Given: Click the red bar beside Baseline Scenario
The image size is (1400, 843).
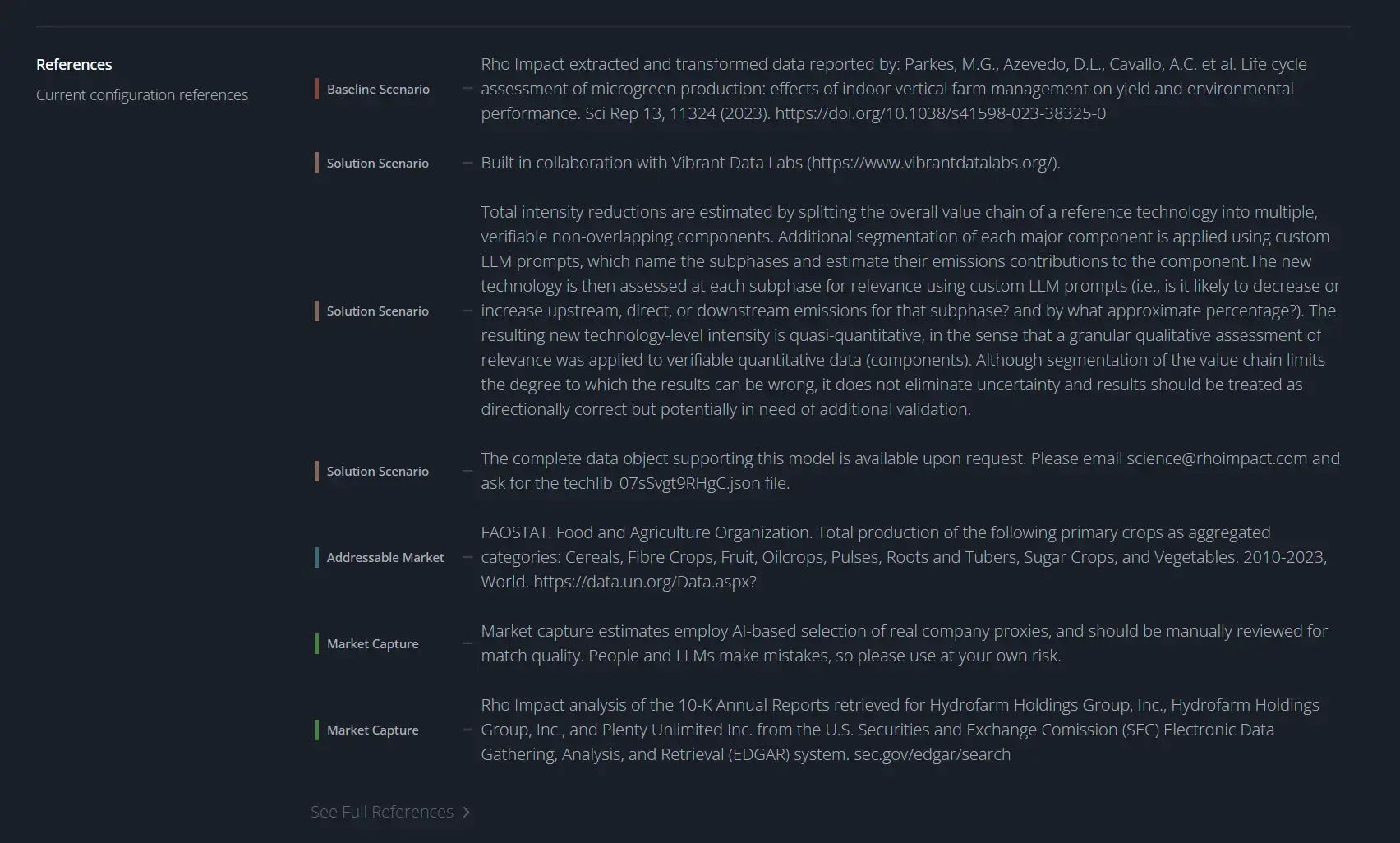Looking at the screenshot, I should pyautogui.click(x=316, y=89).
